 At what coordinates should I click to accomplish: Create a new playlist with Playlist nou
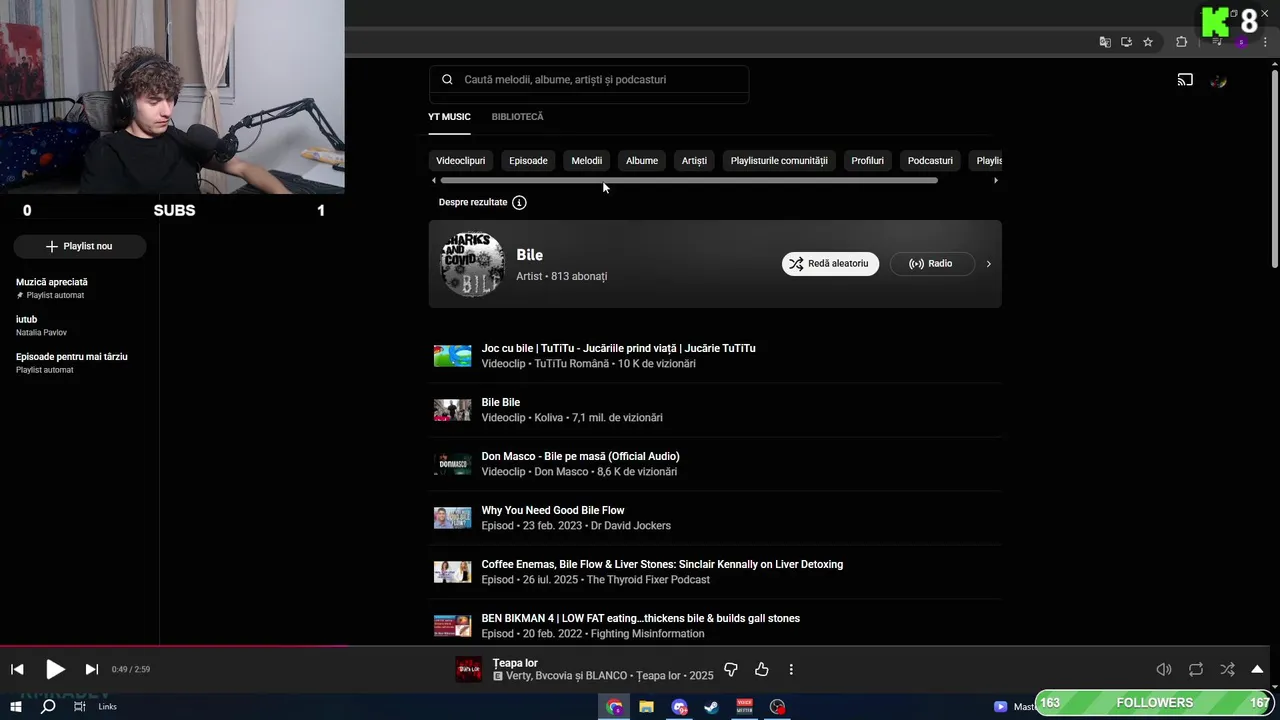coord(80,246)
